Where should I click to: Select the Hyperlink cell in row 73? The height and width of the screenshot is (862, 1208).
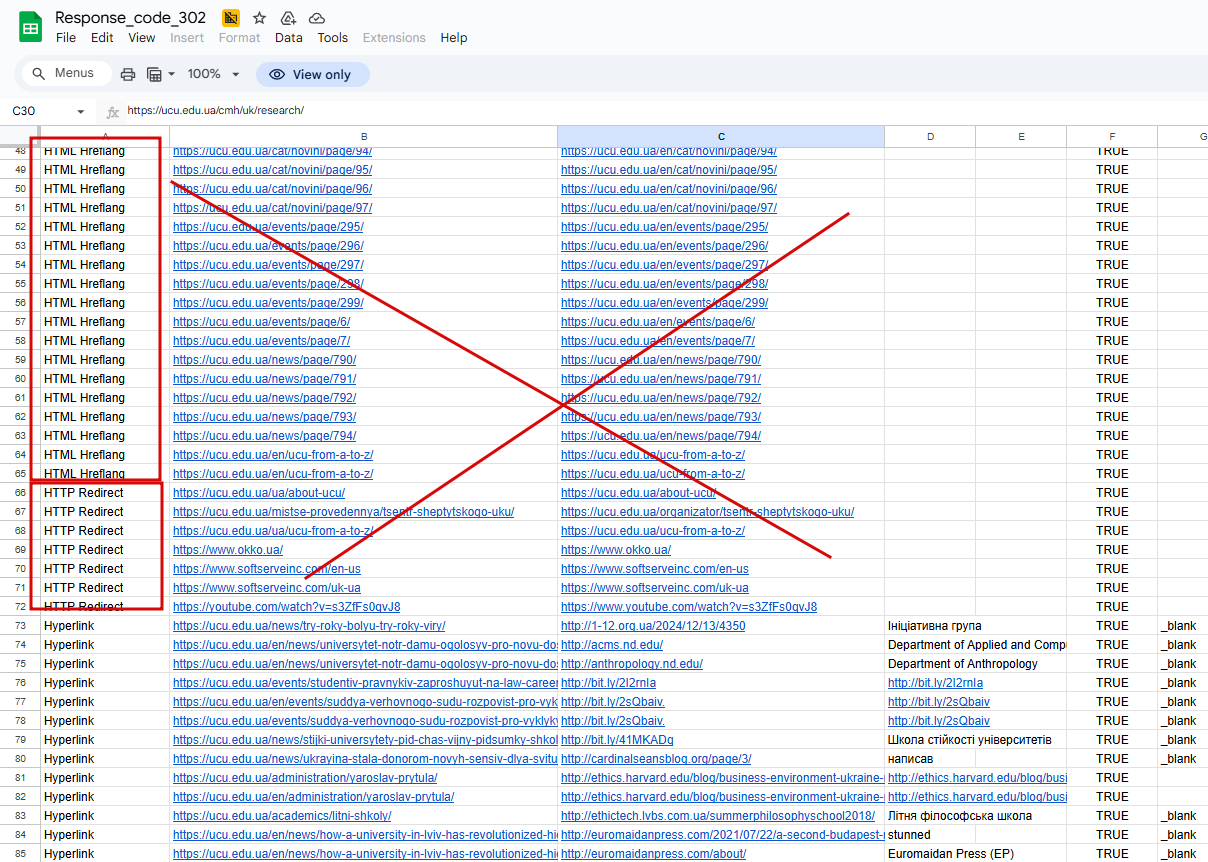pyautogui.click(x=105, y=626)
